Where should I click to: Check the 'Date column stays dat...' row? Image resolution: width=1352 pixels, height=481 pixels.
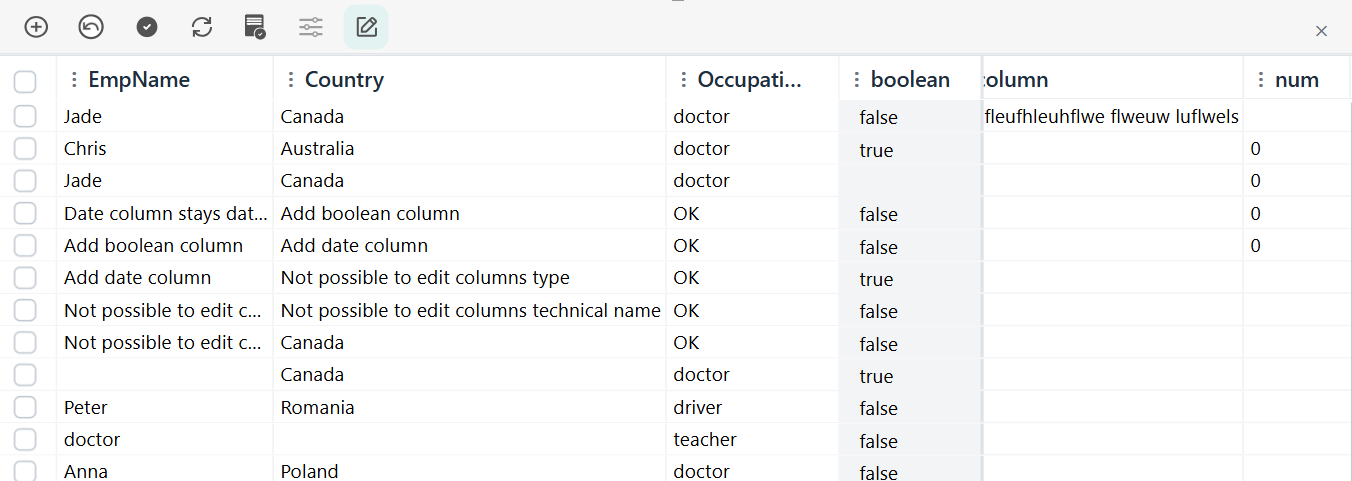point(25,213)
